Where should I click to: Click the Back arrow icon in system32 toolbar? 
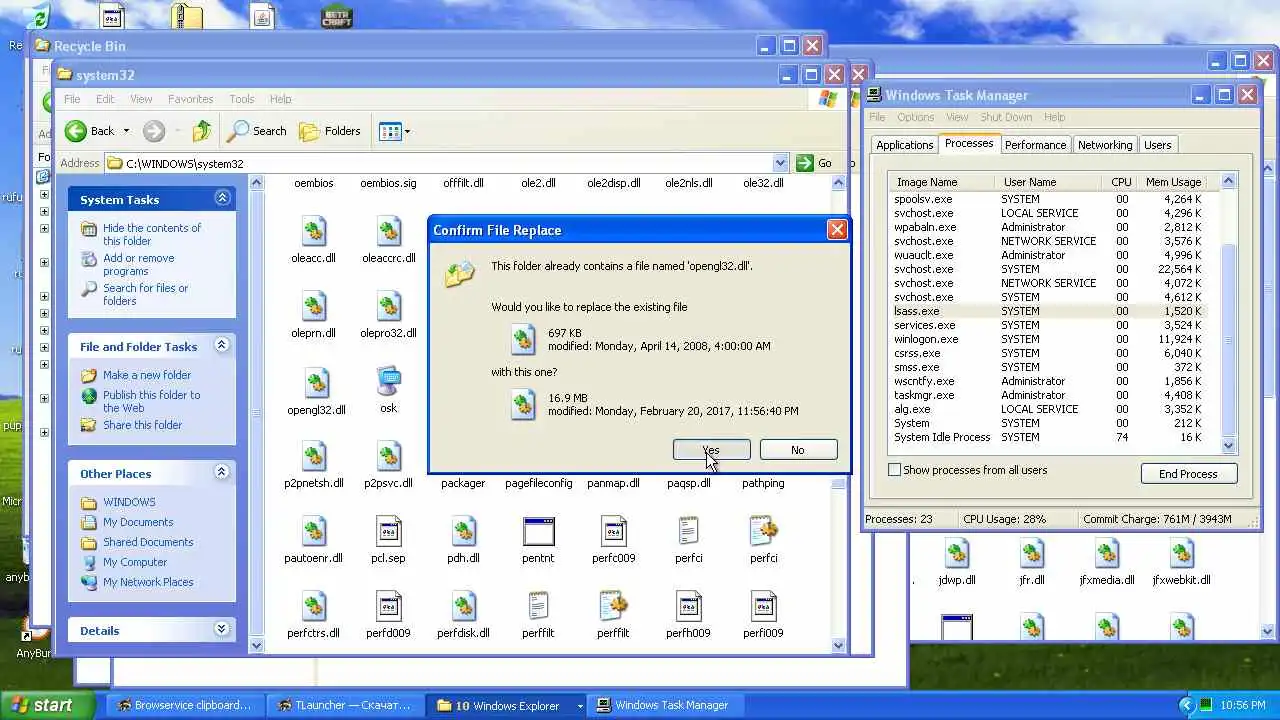click(x=76, y=131)
